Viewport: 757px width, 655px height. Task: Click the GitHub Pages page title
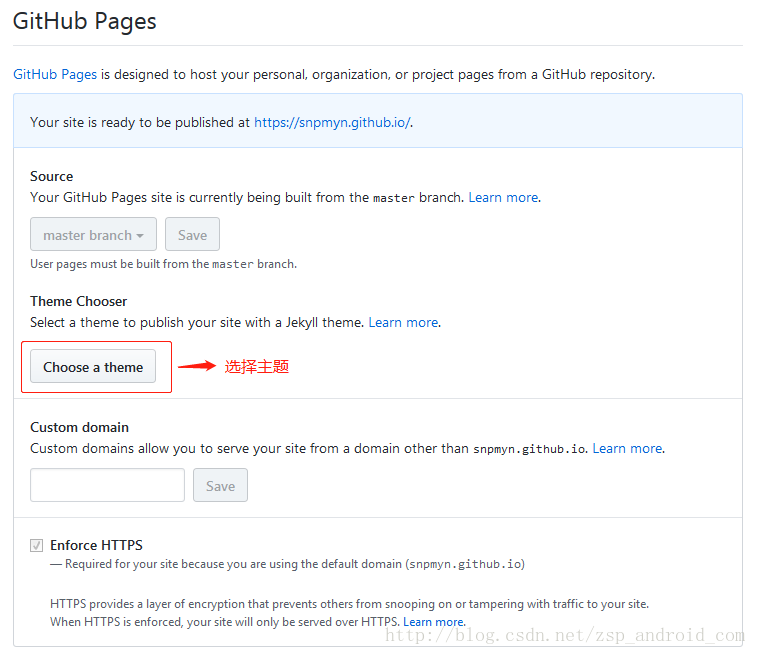(84, 21)
